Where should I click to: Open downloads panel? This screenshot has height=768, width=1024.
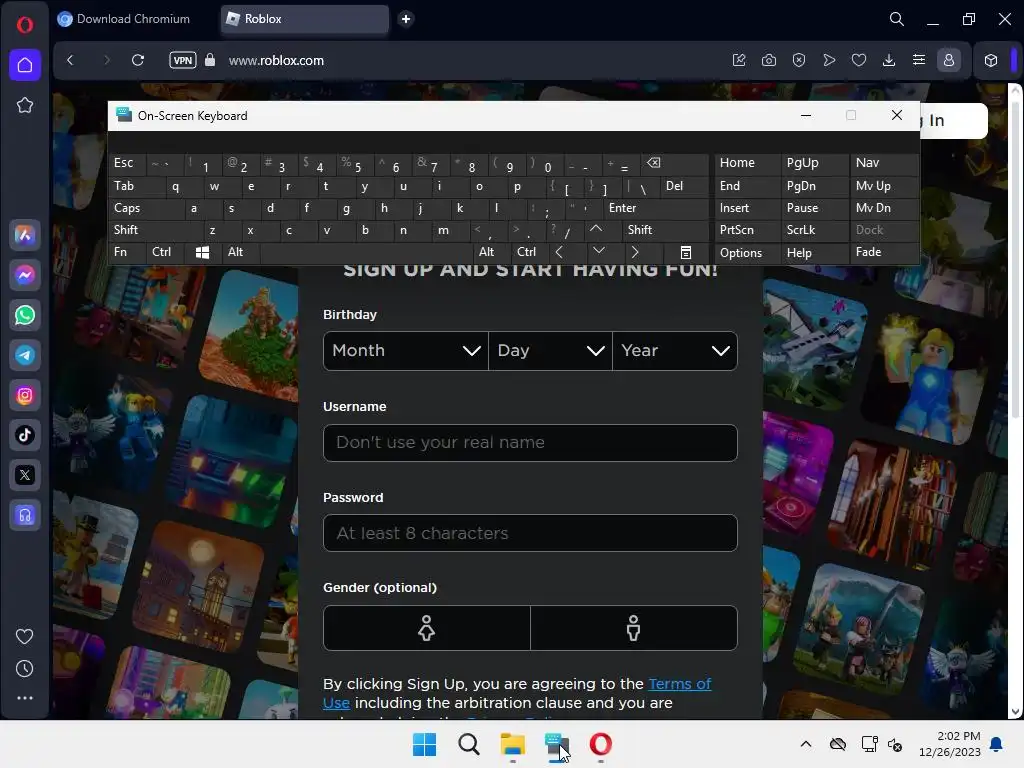pyautogui.click(x=889, y=60)
